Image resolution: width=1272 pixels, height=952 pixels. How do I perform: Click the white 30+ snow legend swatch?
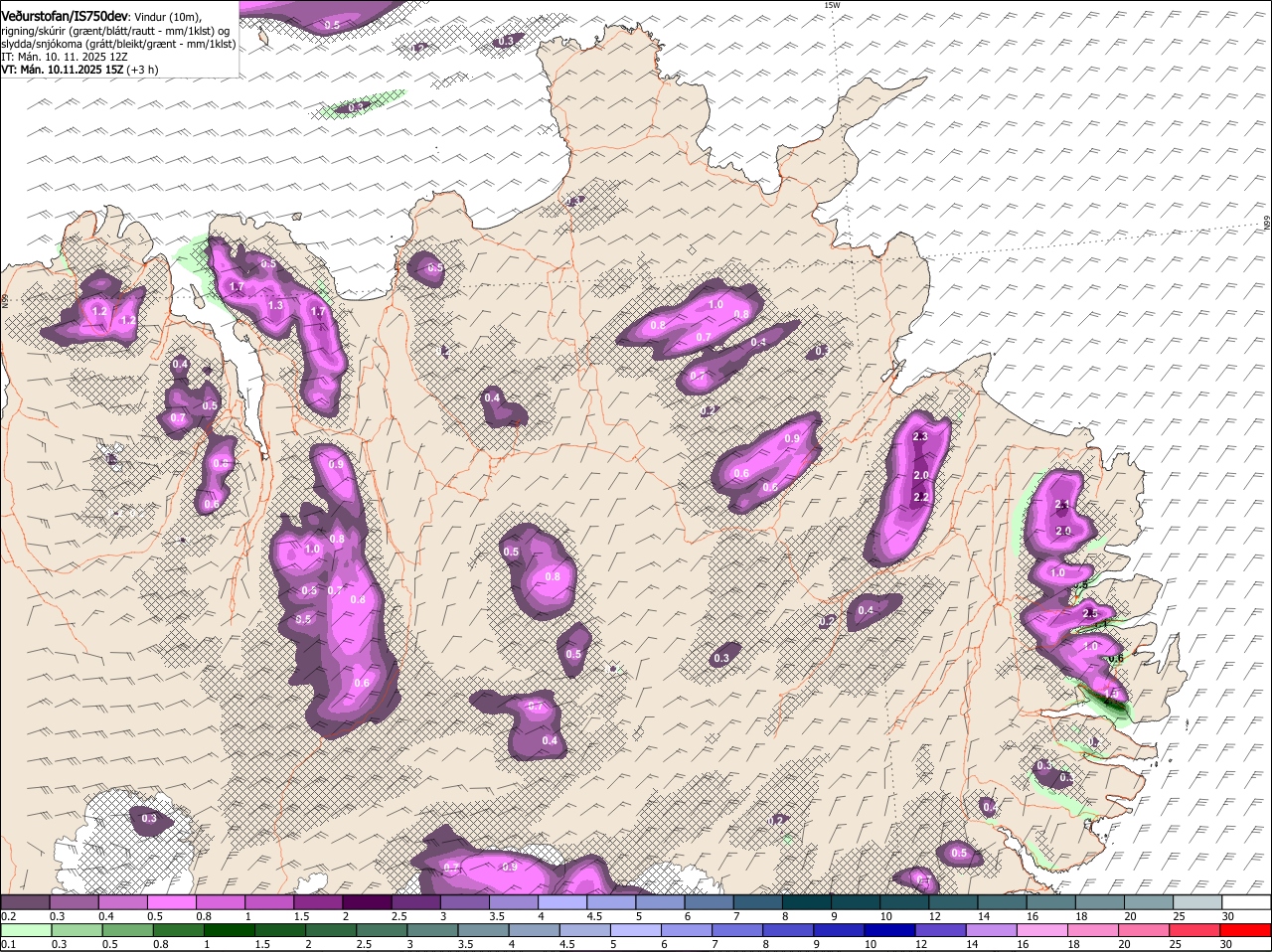click(x=1247, y=901)
